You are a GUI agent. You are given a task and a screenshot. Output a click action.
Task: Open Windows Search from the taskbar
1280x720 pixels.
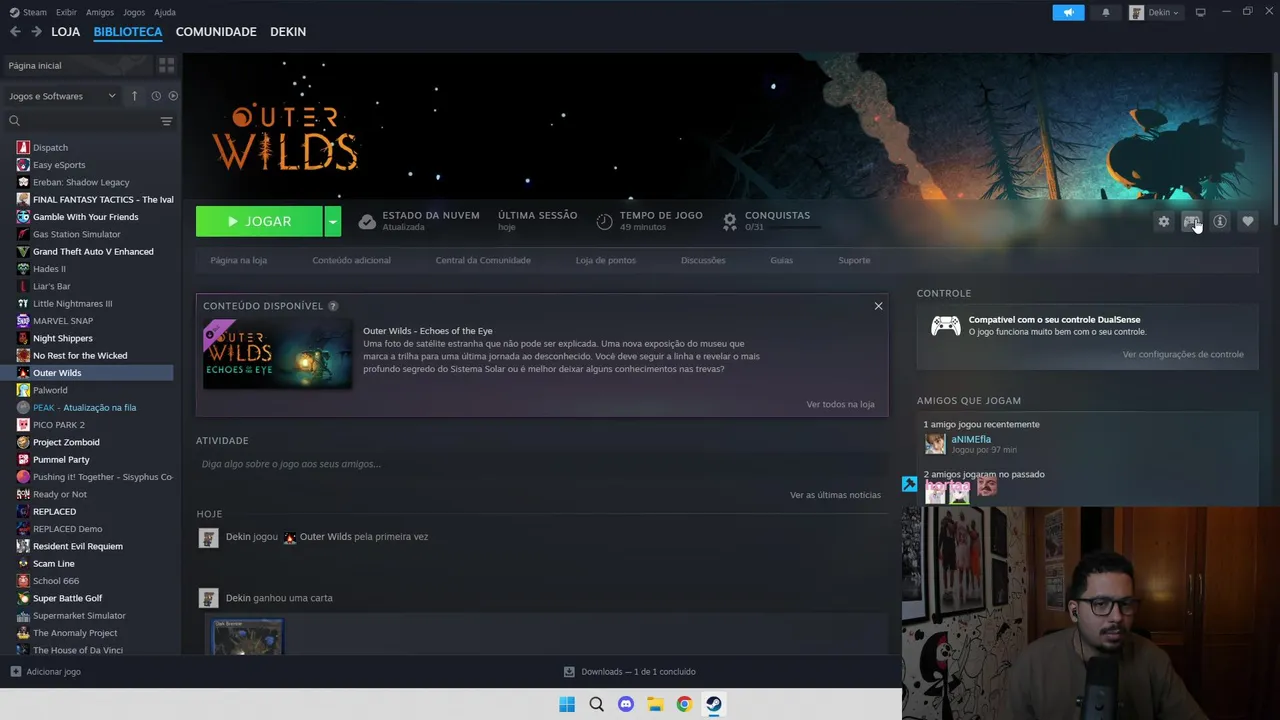click(x=597, y=704)
